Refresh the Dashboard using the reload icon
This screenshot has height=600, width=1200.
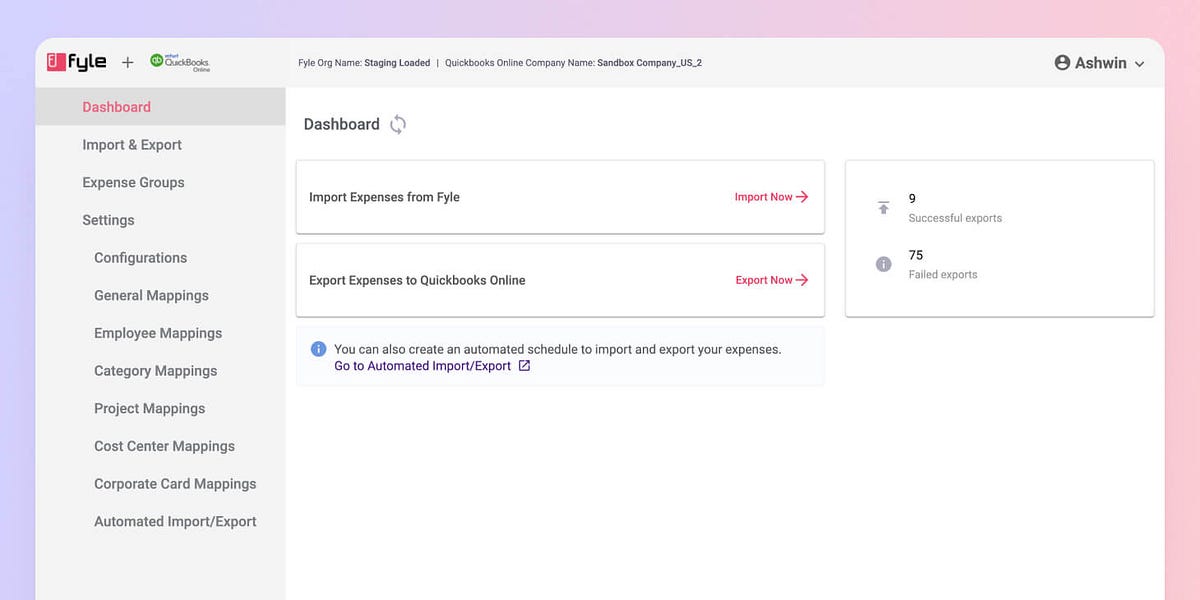tap(397, 124)
